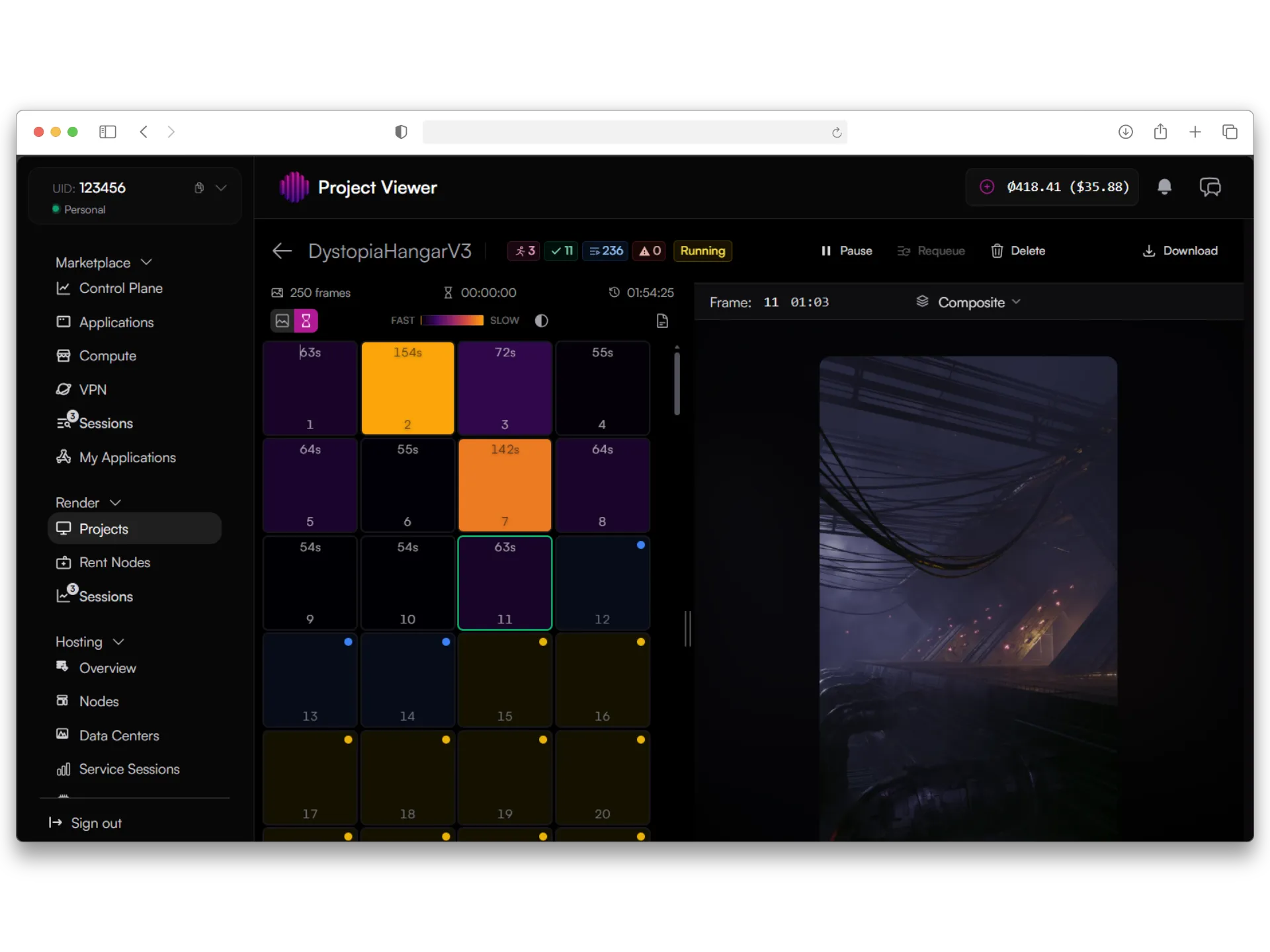Collapse the Marketplace section
Image resolution: width=1270 pixels, height=952 pixels.
pyautogui.click(x=104, y=262)
